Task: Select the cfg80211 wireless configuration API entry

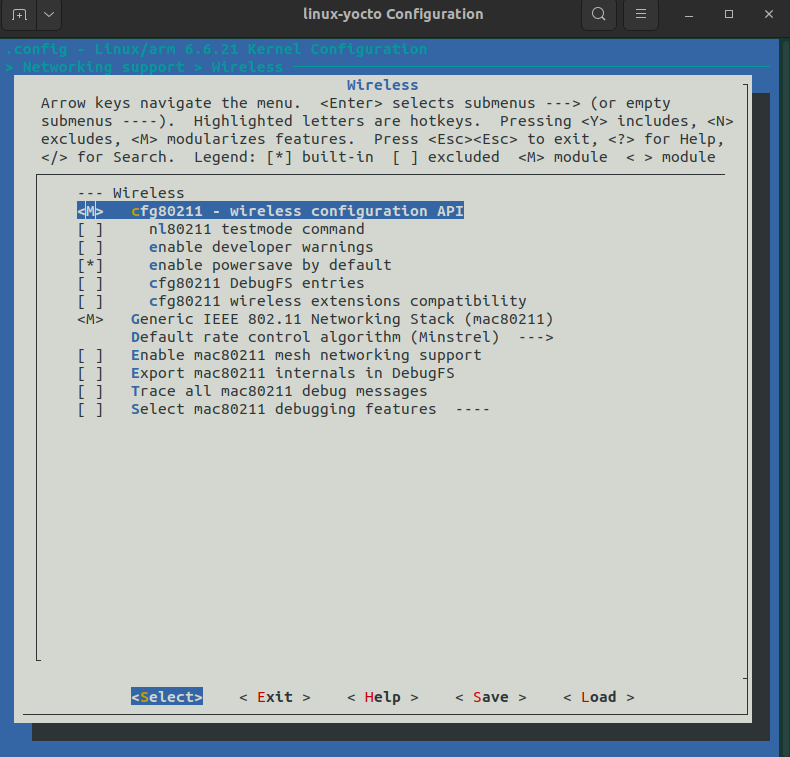Action: (296, 211)
